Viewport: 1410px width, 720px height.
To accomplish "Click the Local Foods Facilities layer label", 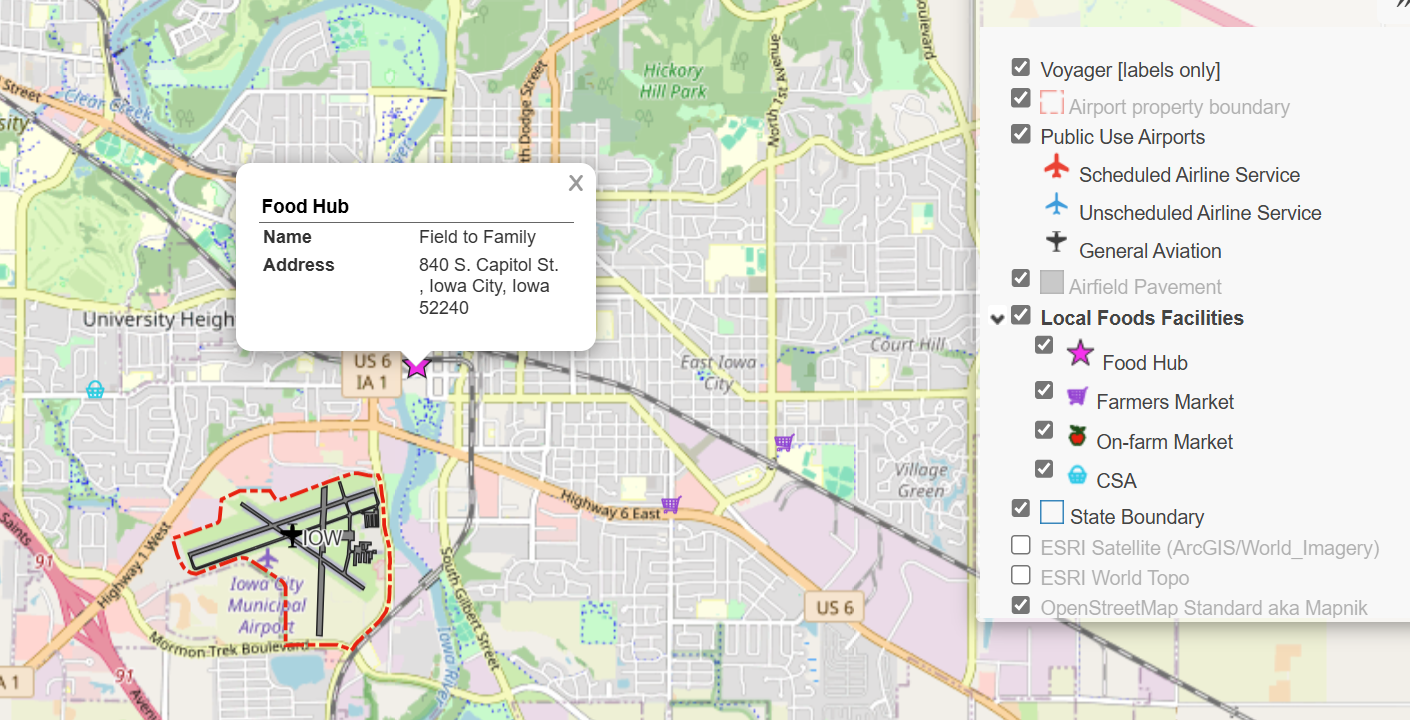I will click(1141, 318).
